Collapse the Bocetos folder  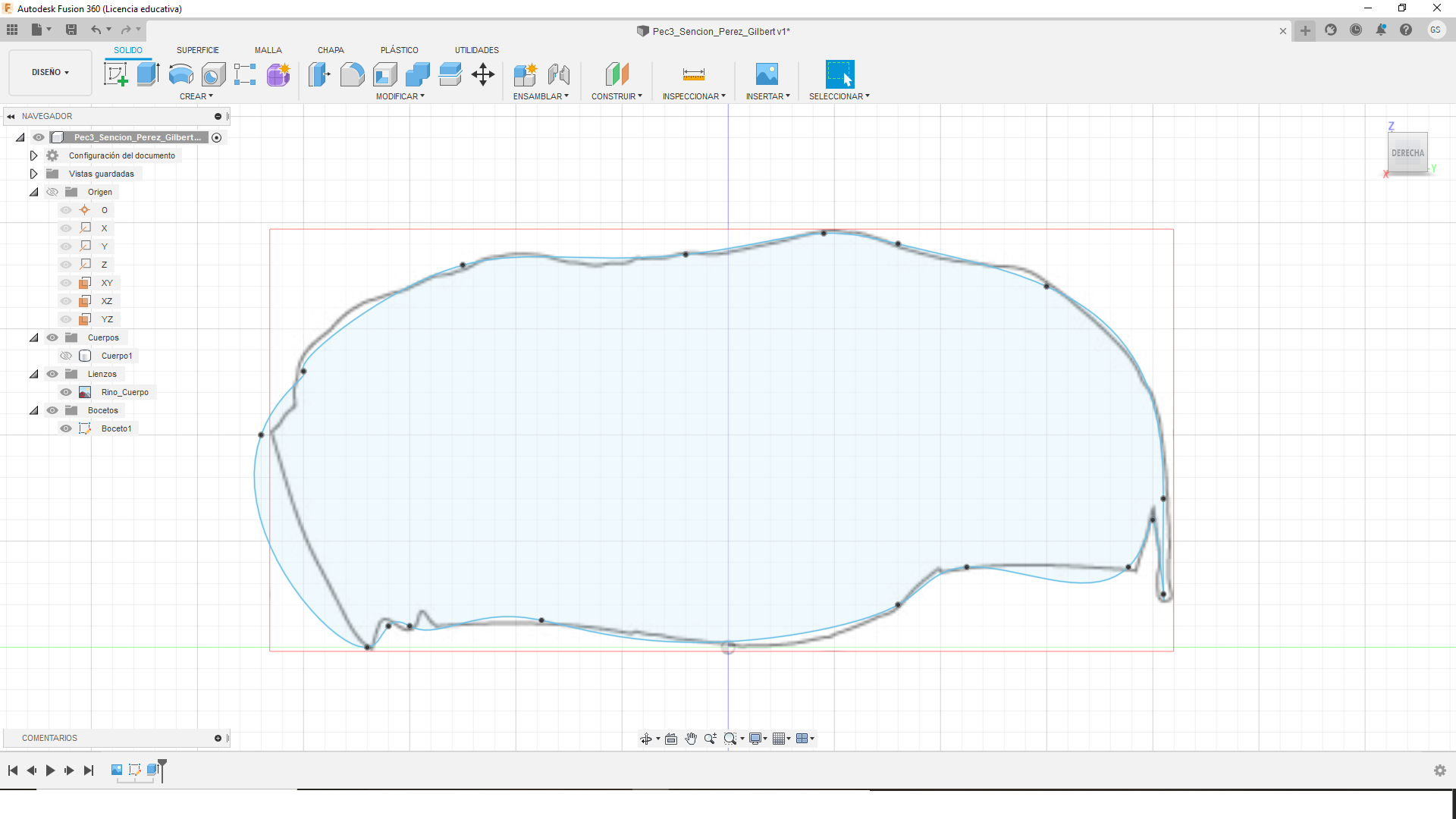pyautogui.click(x=33, y=410)
